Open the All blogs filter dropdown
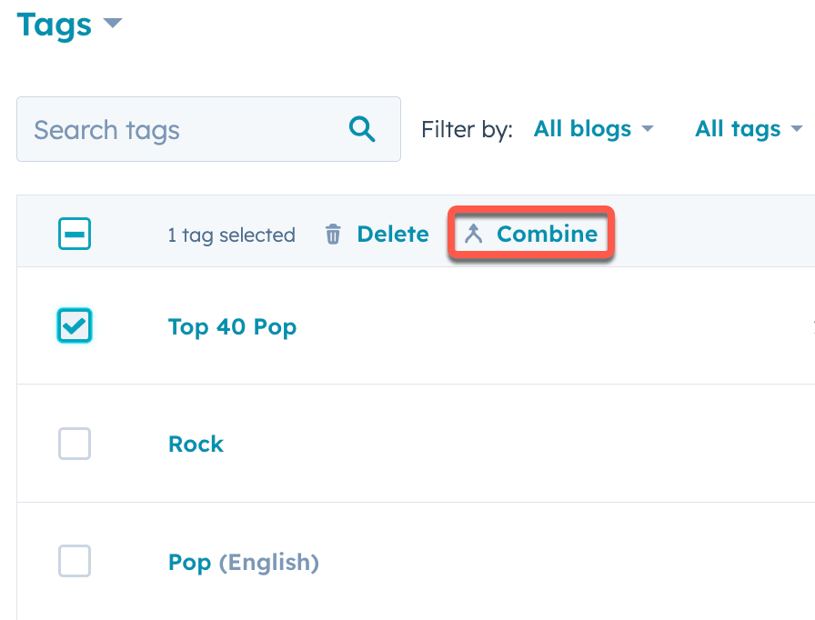 [x=581, y=128]
